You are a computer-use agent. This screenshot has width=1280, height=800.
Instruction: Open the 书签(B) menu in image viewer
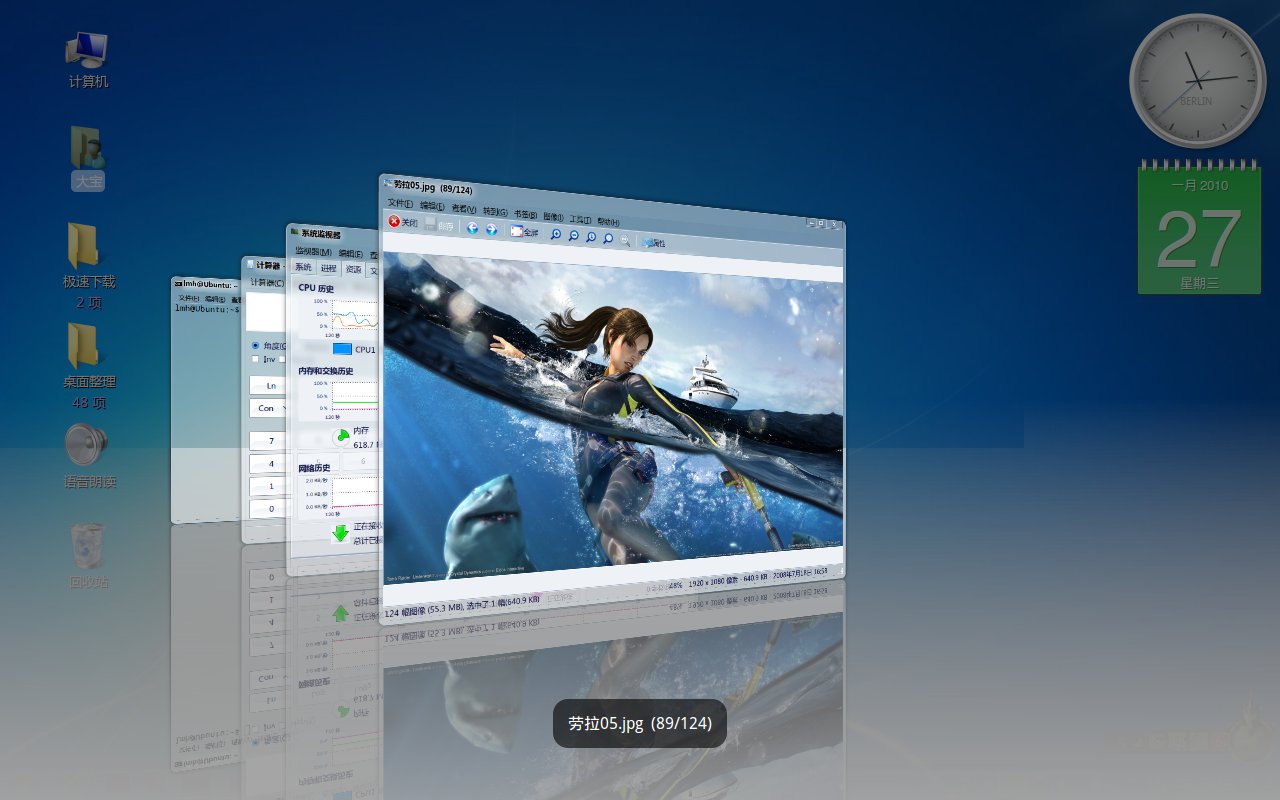(525, 214)
